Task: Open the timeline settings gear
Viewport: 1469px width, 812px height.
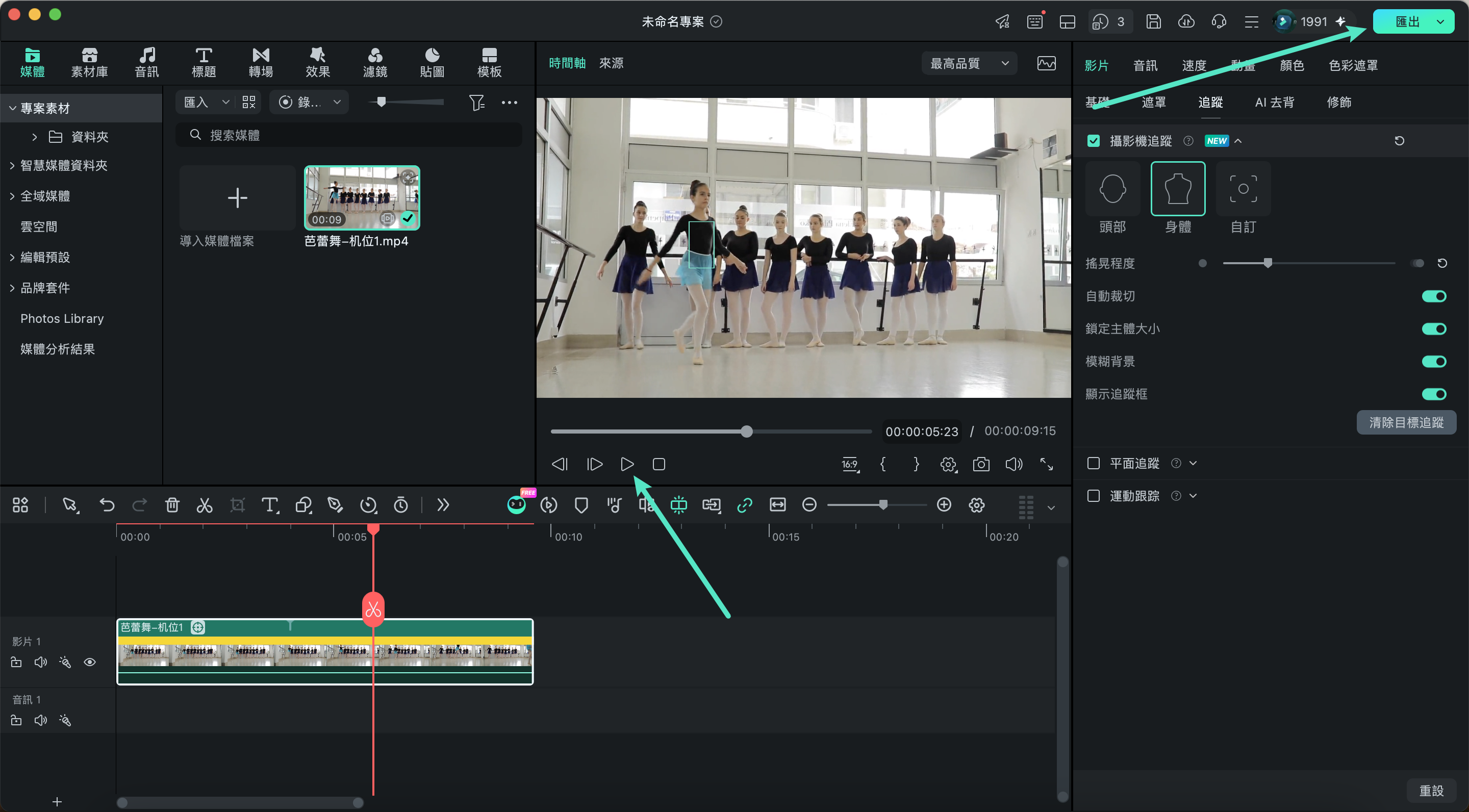Action: pos(976,504)
